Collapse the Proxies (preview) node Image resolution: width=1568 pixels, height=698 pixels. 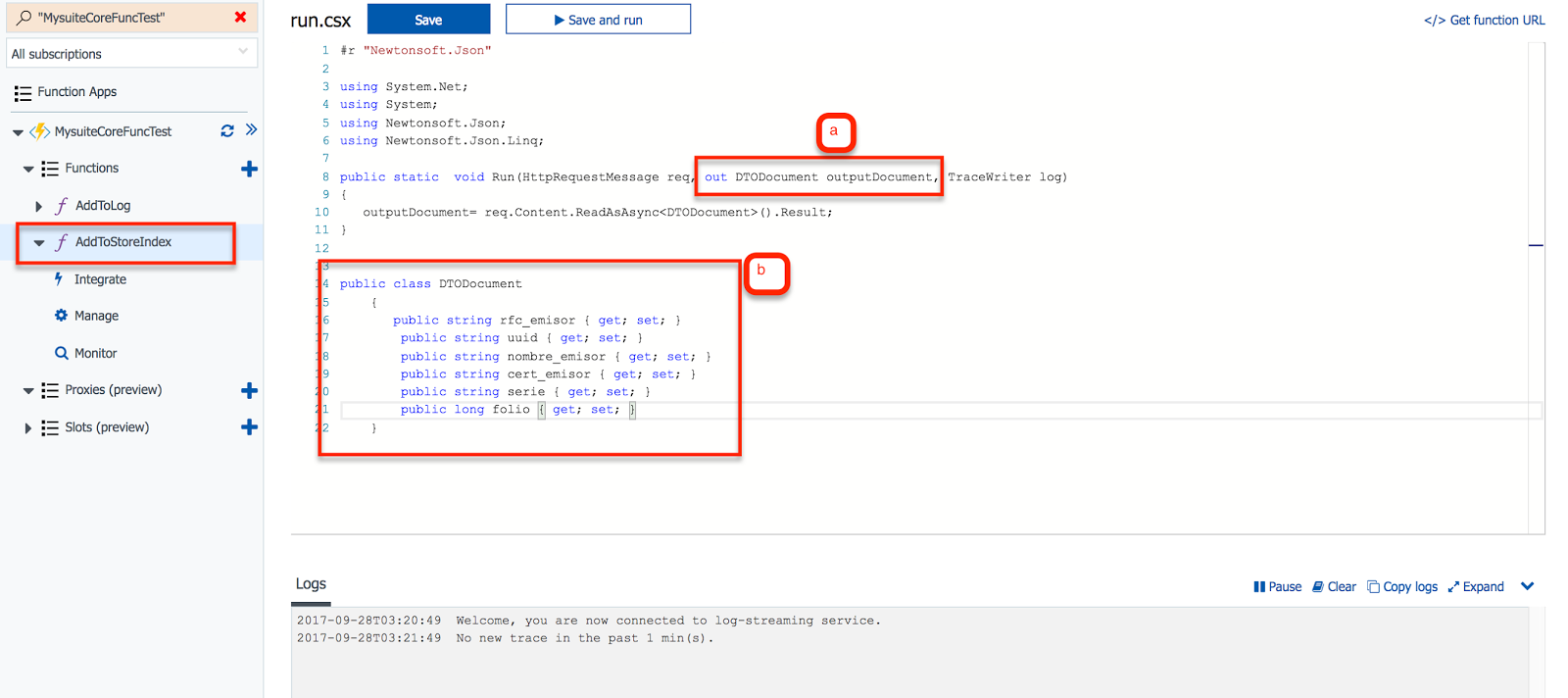pos(28,390)
